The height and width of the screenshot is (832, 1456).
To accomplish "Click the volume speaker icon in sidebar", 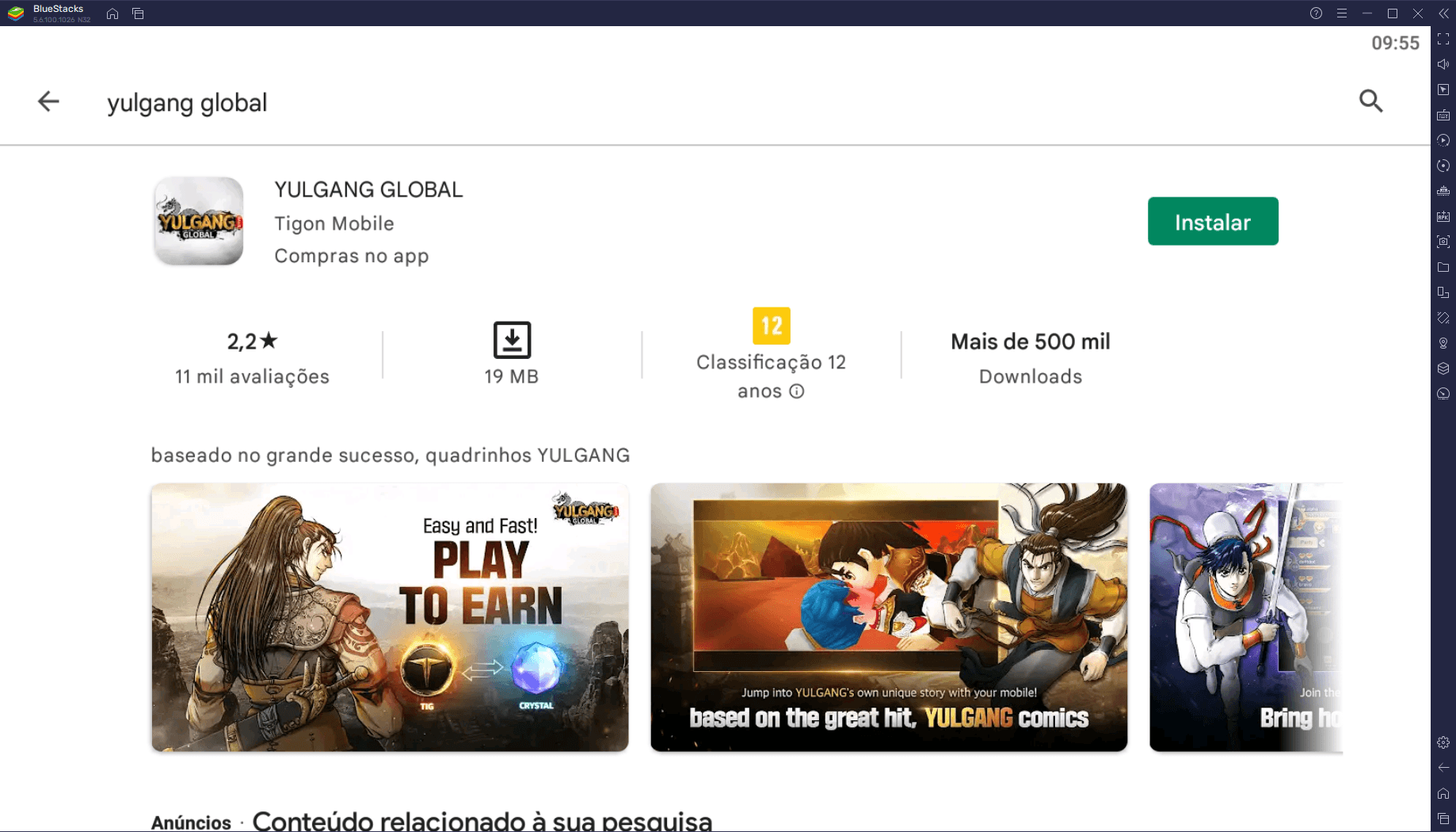I will click(x=1443, y=64).
